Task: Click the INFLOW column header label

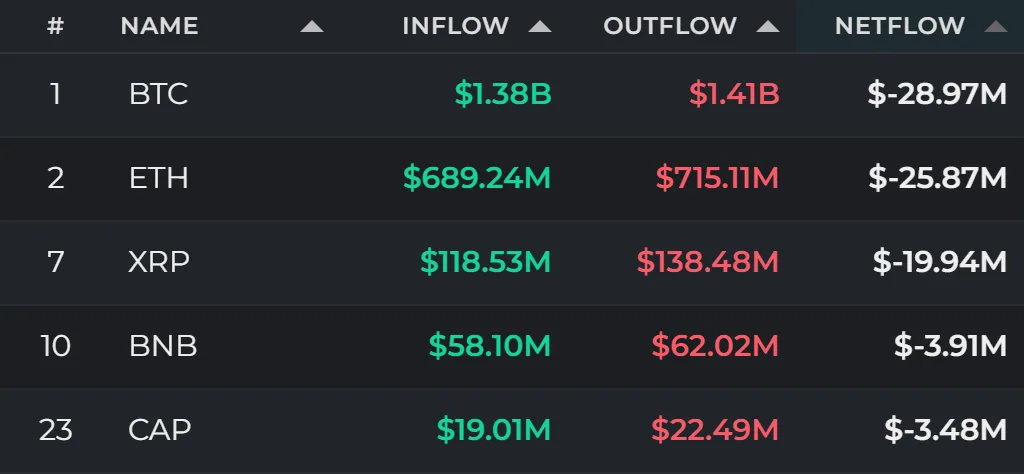Action: [456, 26]
